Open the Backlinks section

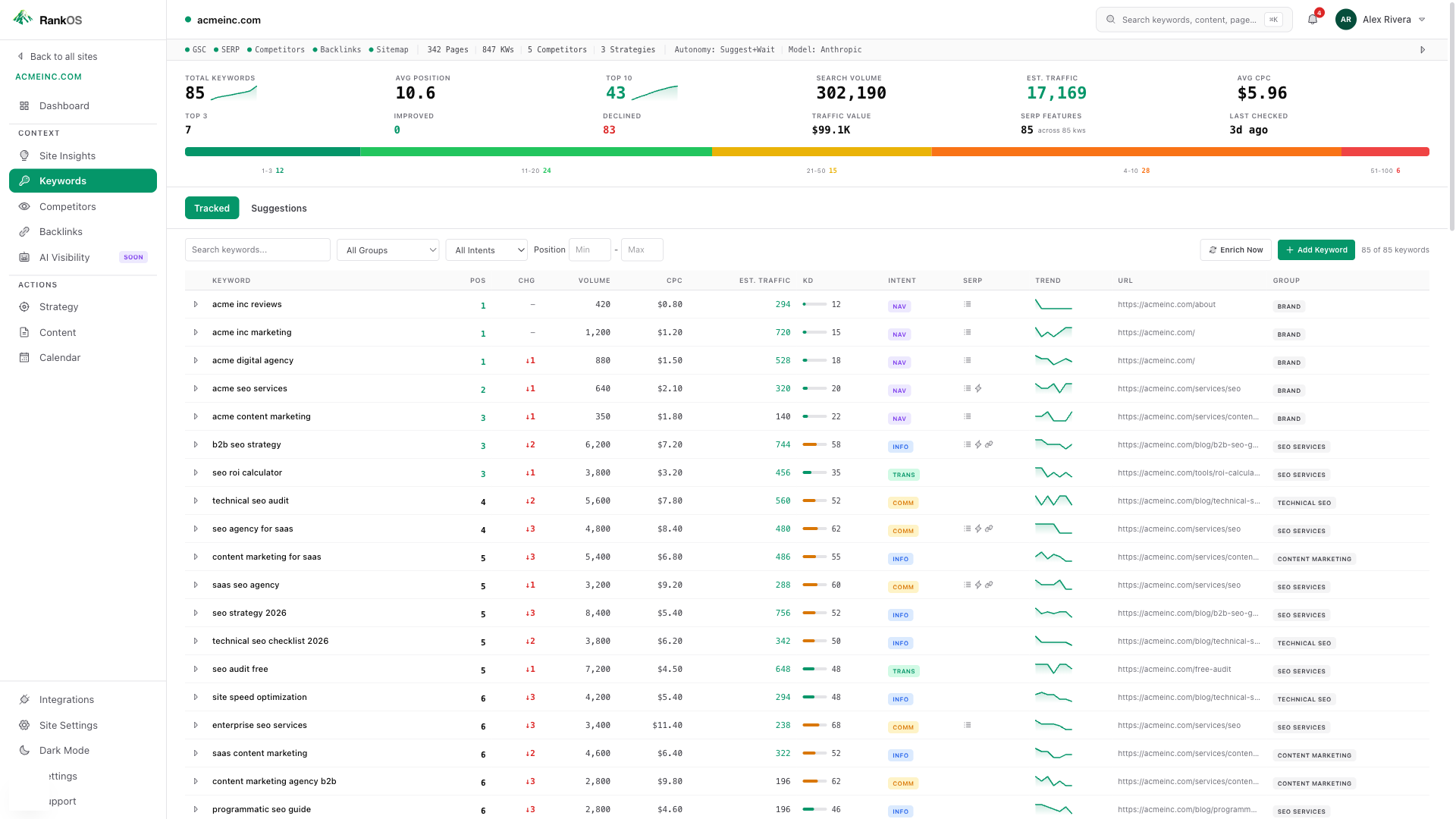point(61,231)
